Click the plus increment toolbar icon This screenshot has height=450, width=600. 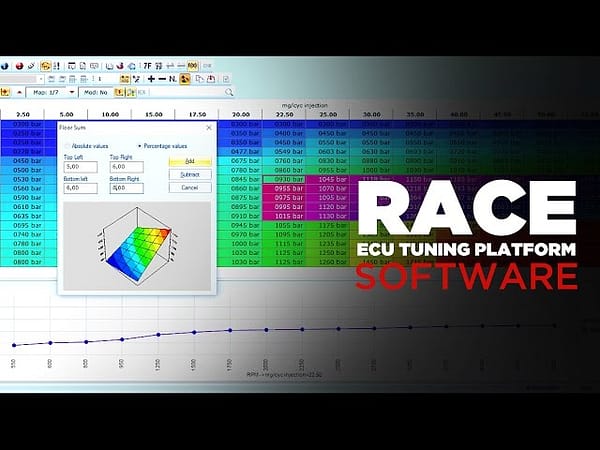click(152, 79)
